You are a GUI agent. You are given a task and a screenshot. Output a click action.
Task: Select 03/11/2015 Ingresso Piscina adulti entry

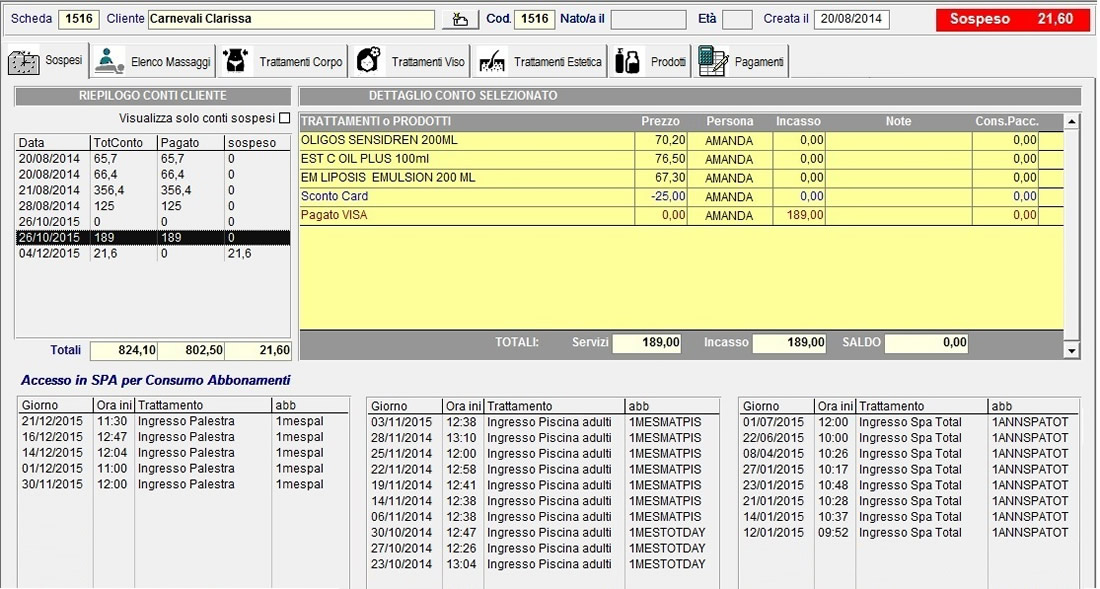543,422
